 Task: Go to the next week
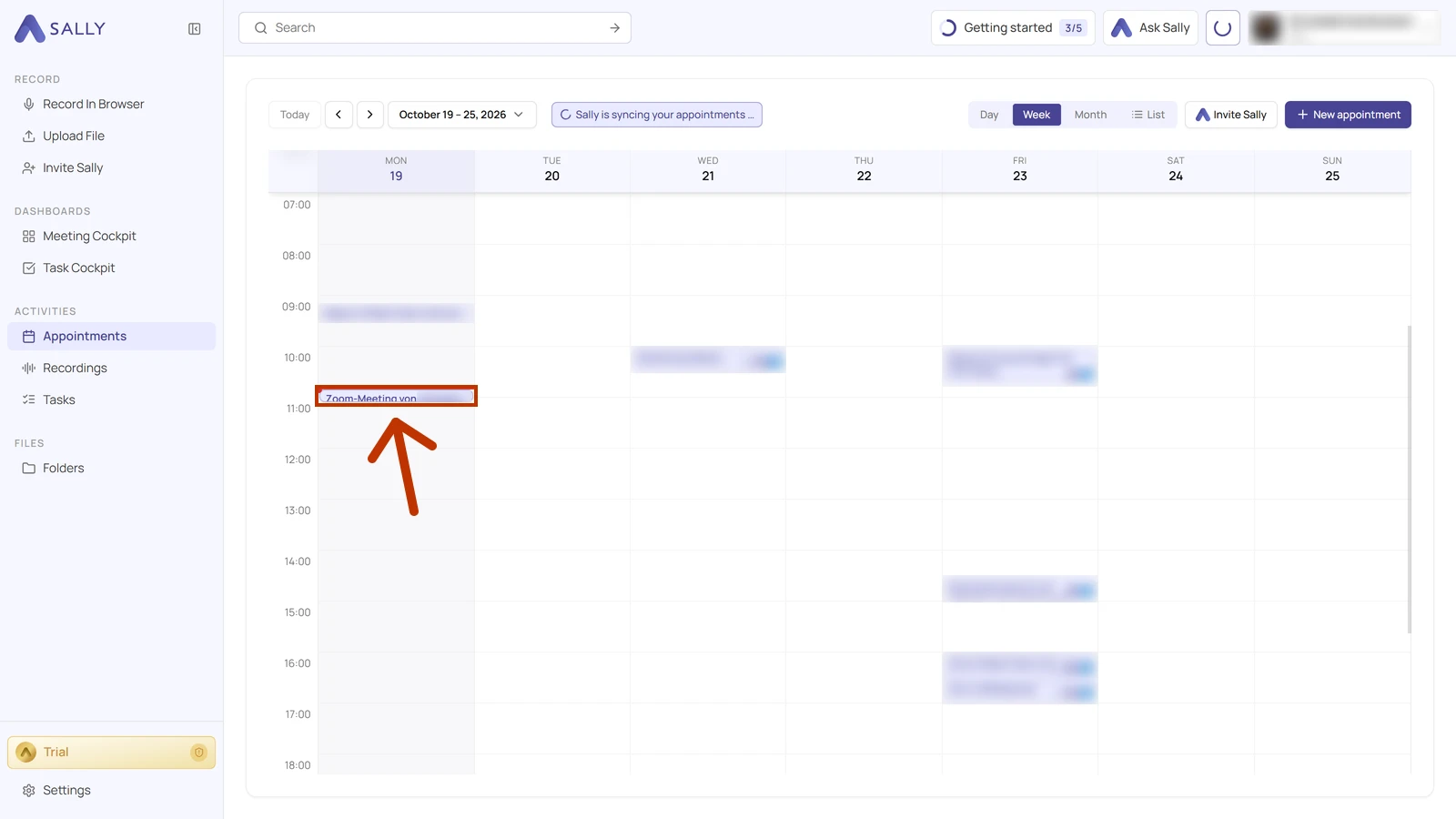coord(369,115)
